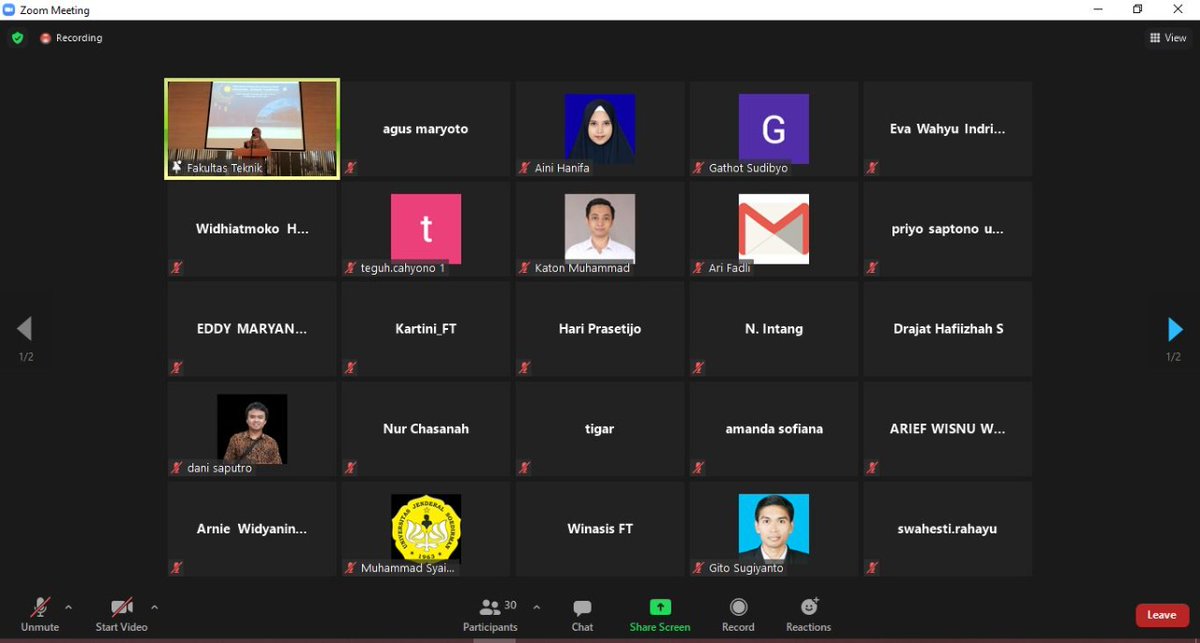Click Muhammad Syai's university logo avatar
The width and height of the screenshot is (1200, 643).
tap(426, 528)
